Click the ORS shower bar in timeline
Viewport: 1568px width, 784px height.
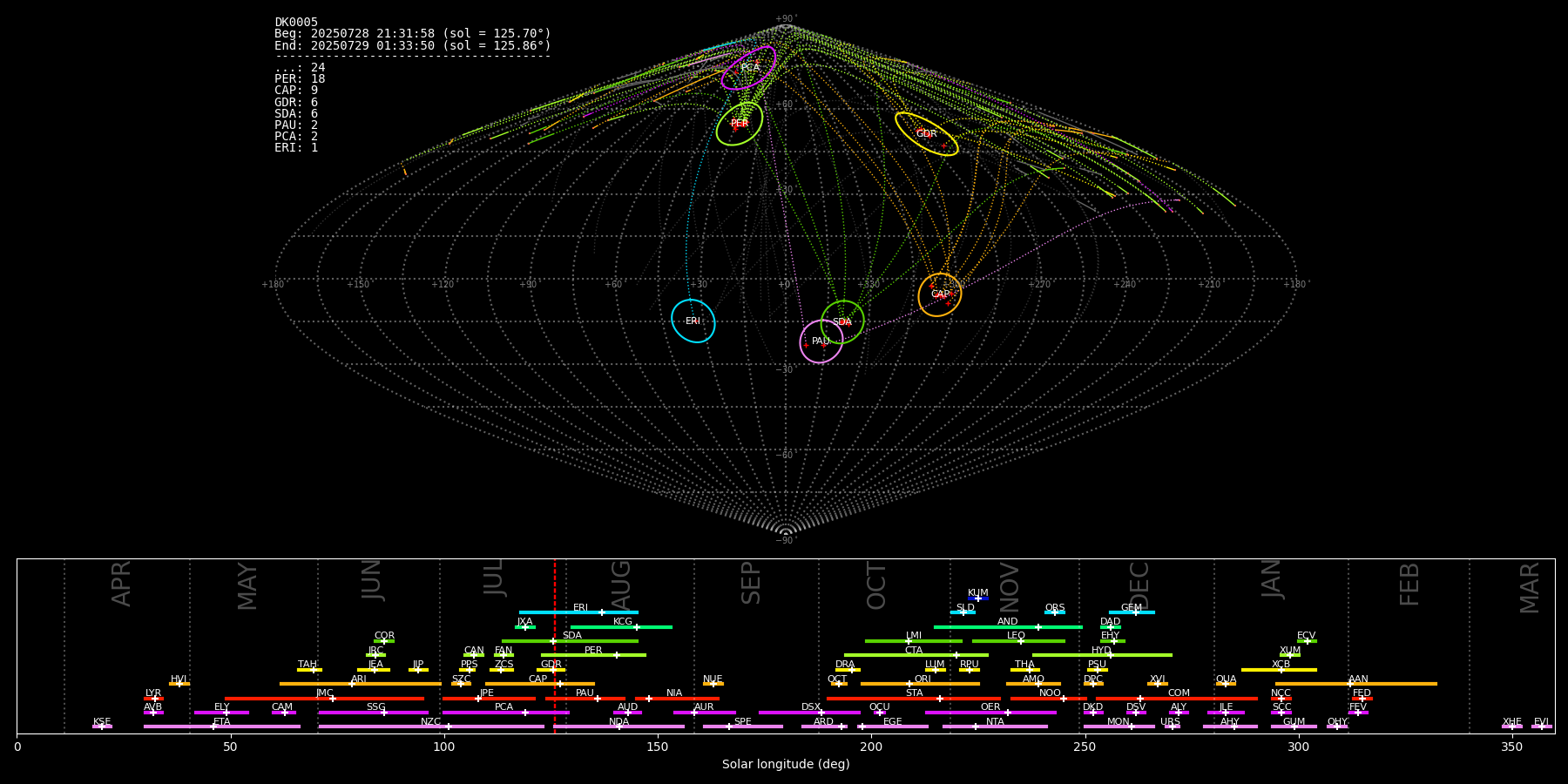(1055, 612)
